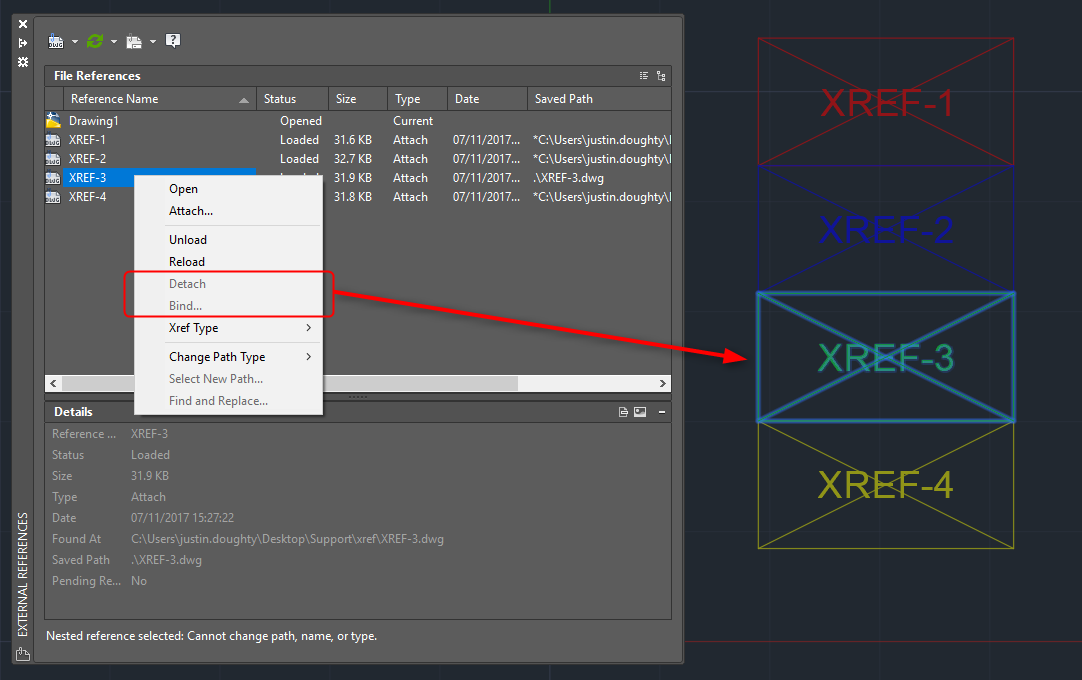The image size is (1082, 680).
Task: Click the palette auto-hide icon
Action: (x=23, y=43)
